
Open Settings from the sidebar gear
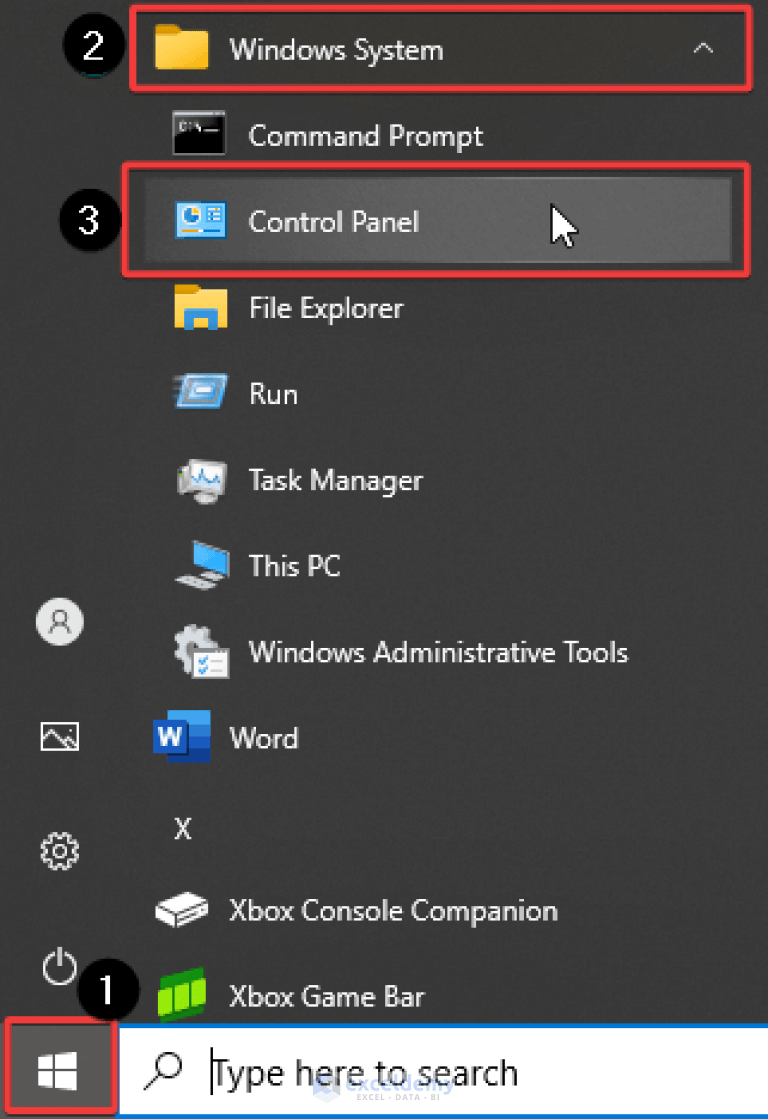(x=59, y=852)
